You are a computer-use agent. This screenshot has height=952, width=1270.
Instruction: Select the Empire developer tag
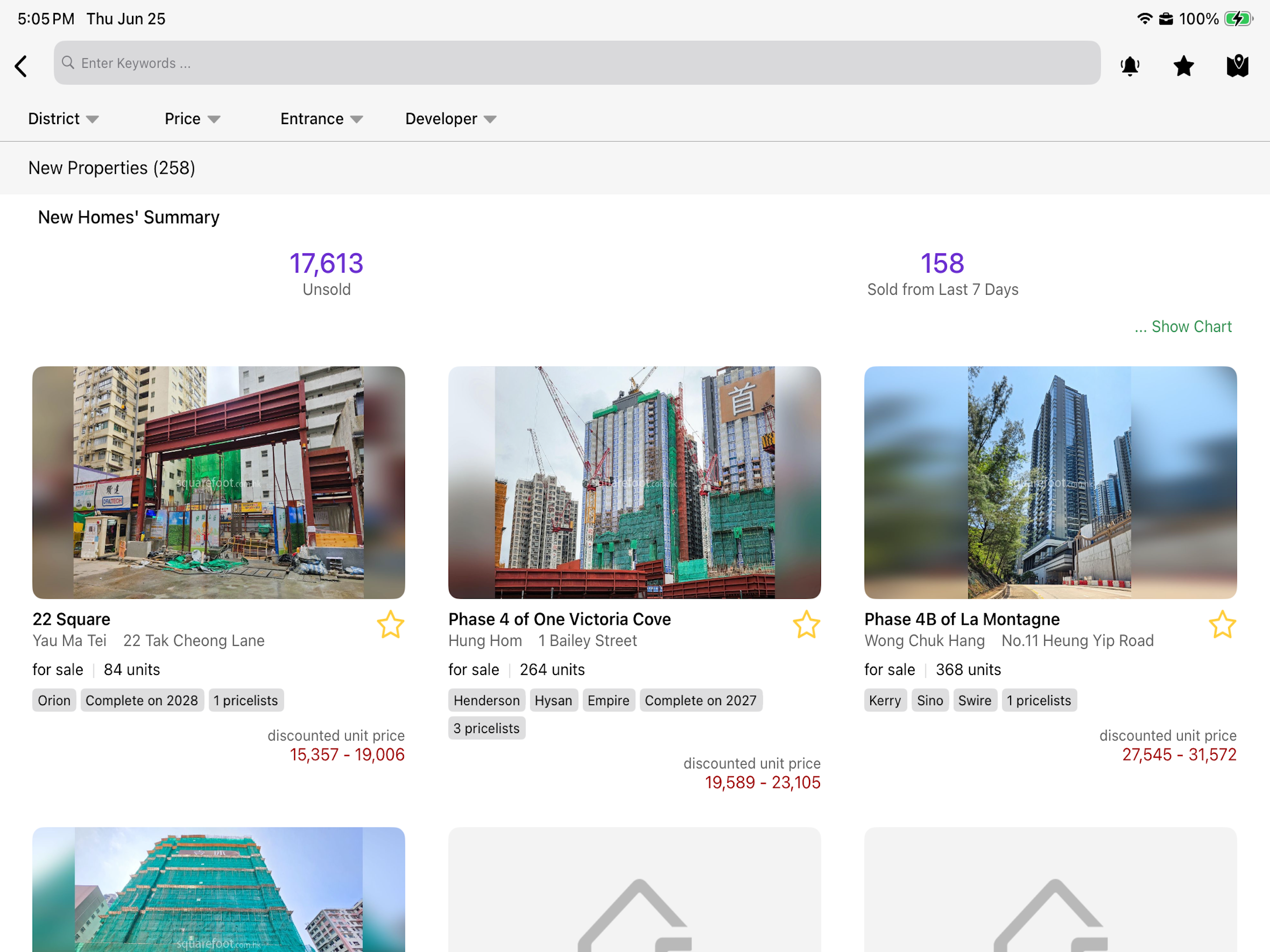click(609, 700)
